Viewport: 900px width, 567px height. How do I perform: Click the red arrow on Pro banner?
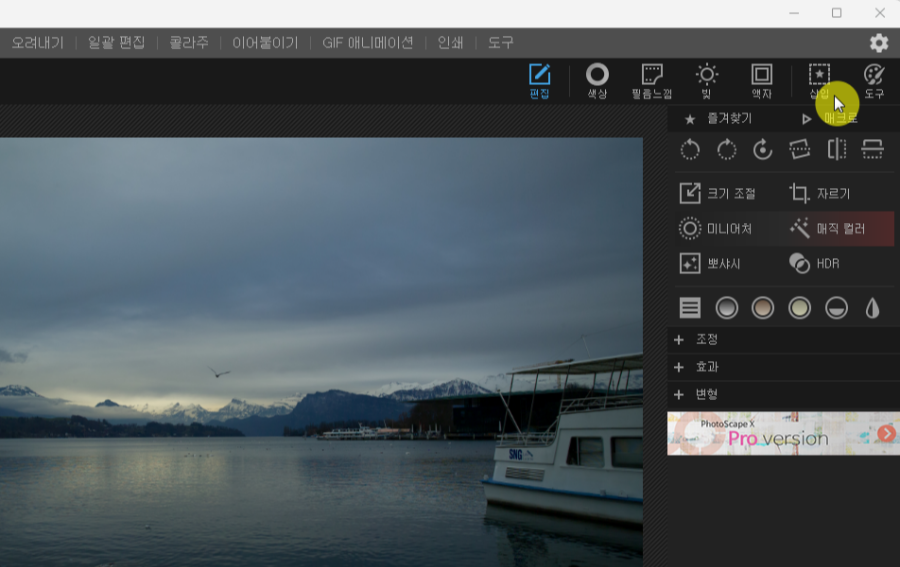[x=886, y=433]
